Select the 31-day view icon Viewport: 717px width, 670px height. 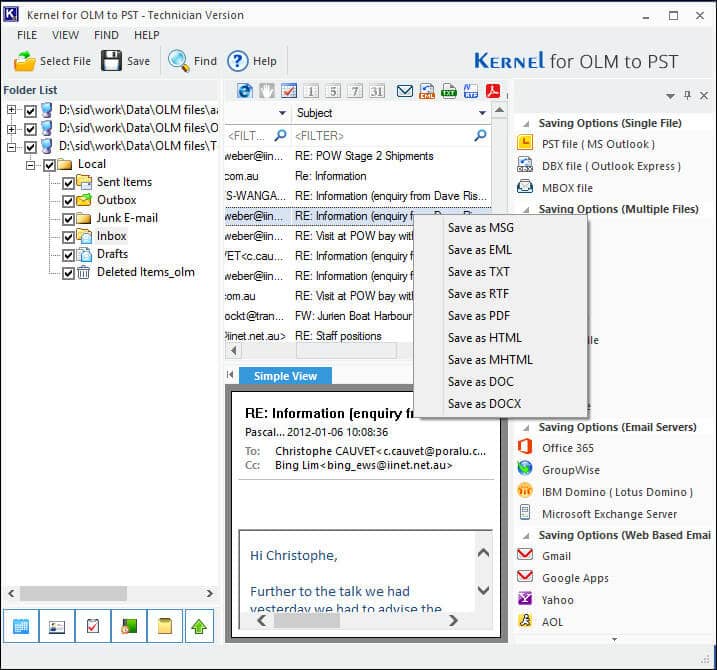[377, 91]
